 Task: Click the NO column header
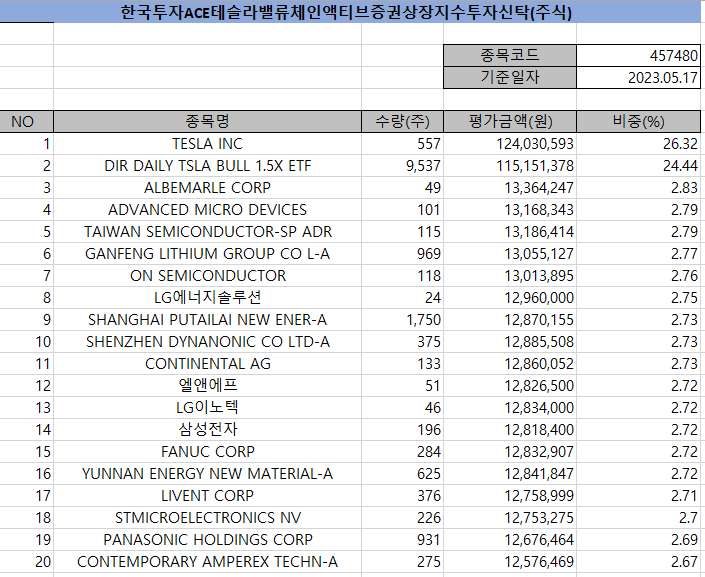27,121
